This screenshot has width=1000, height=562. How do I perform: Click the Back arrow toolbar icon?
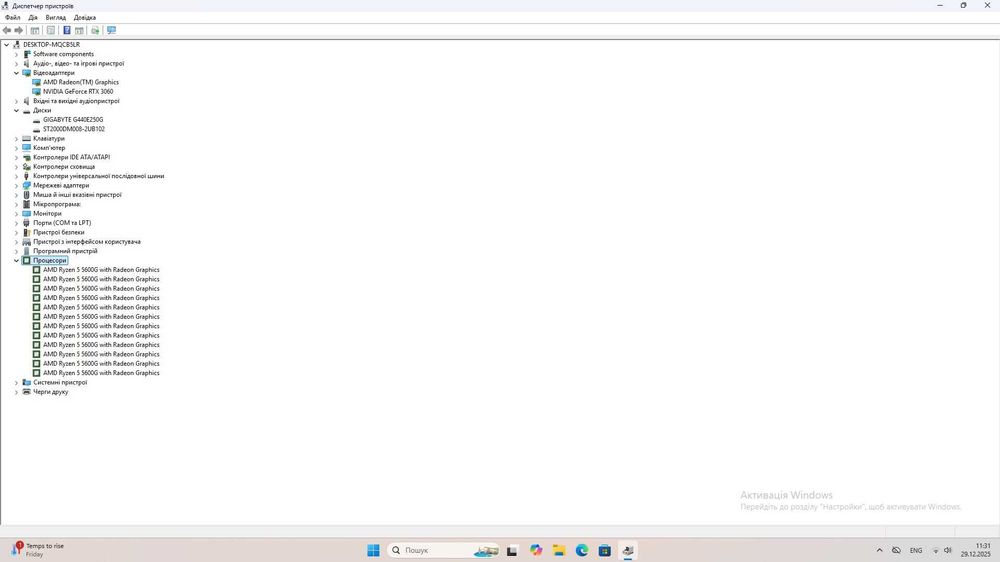(7, 30)
